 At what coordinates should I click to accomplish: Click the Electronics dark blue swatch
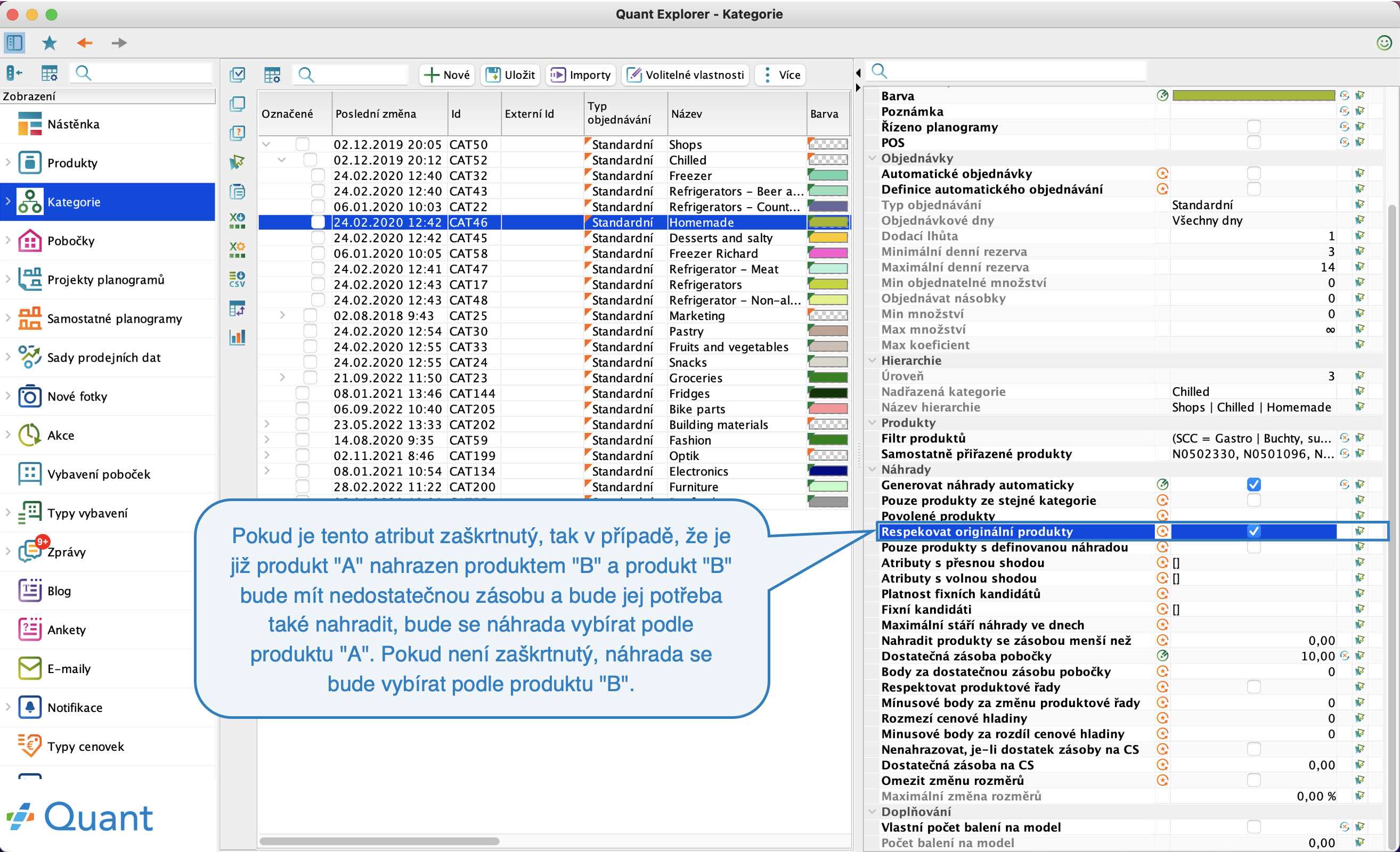(x=828, y=471)
